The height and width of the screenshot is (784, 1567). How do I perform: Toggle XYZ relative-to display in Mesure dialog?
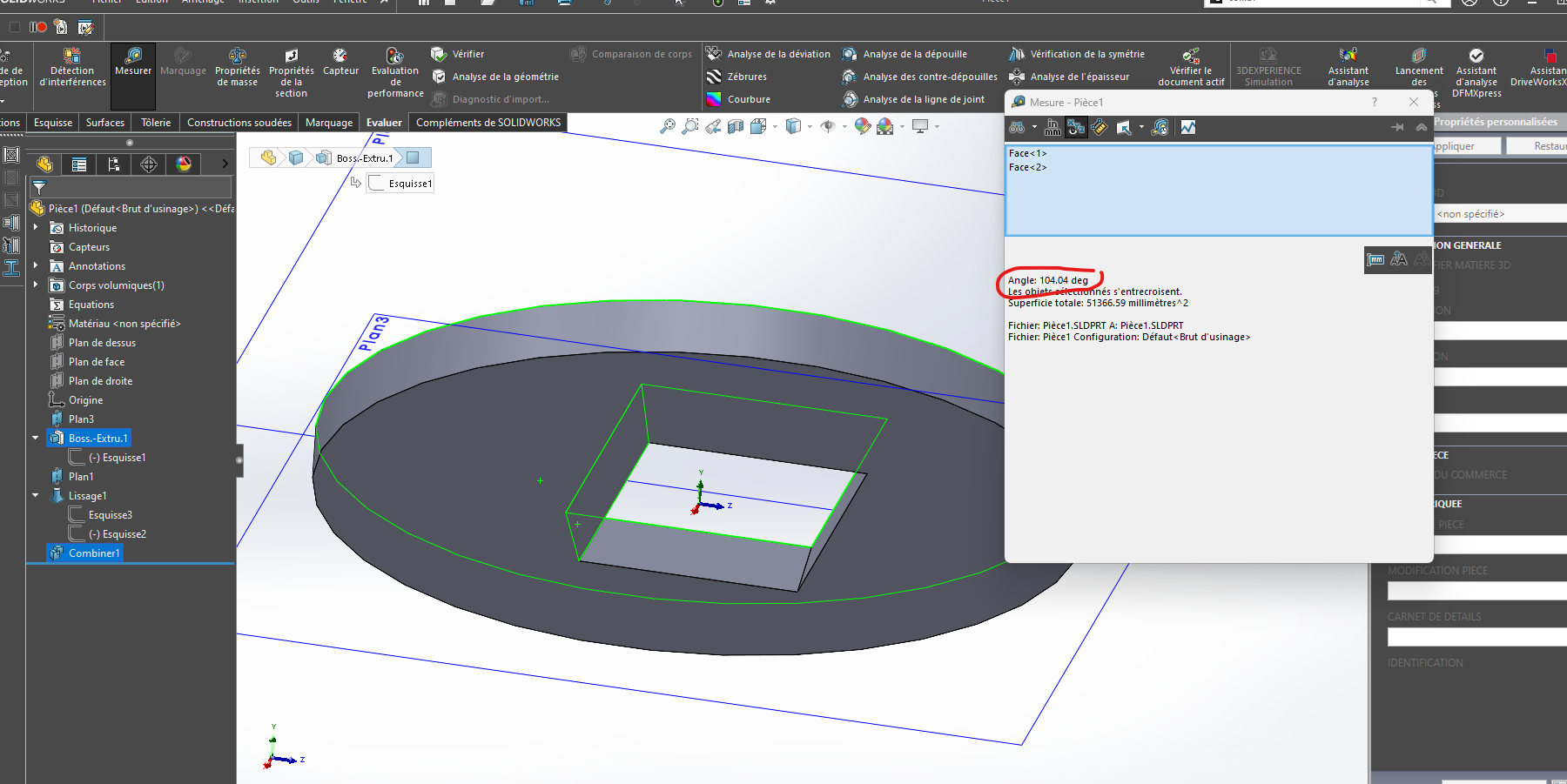(x=1076, y=128)
